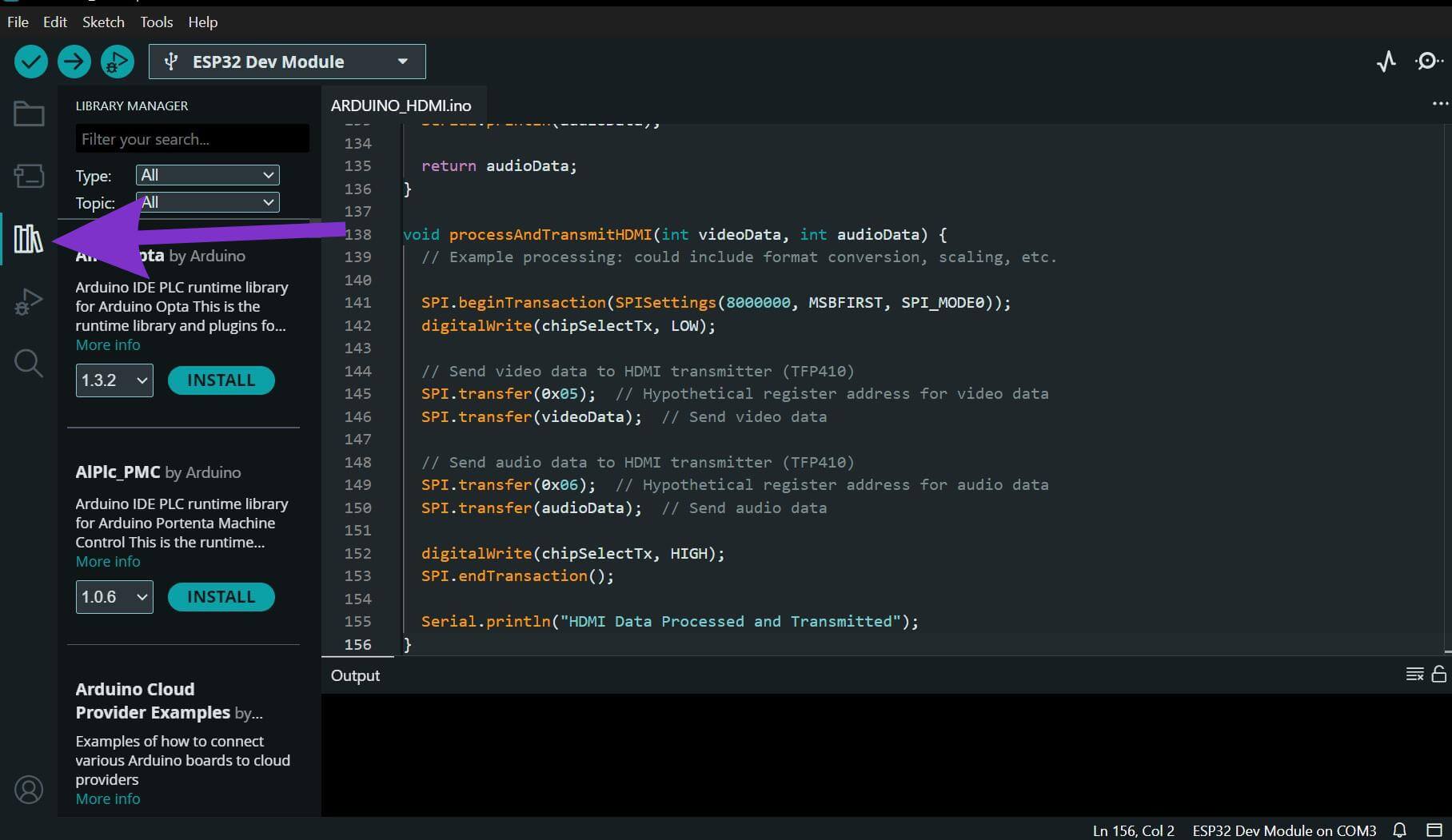This screenshot has width=1452, height=840.
Task: Open the Library Manager books icon
Action: [x=29, y=238]
